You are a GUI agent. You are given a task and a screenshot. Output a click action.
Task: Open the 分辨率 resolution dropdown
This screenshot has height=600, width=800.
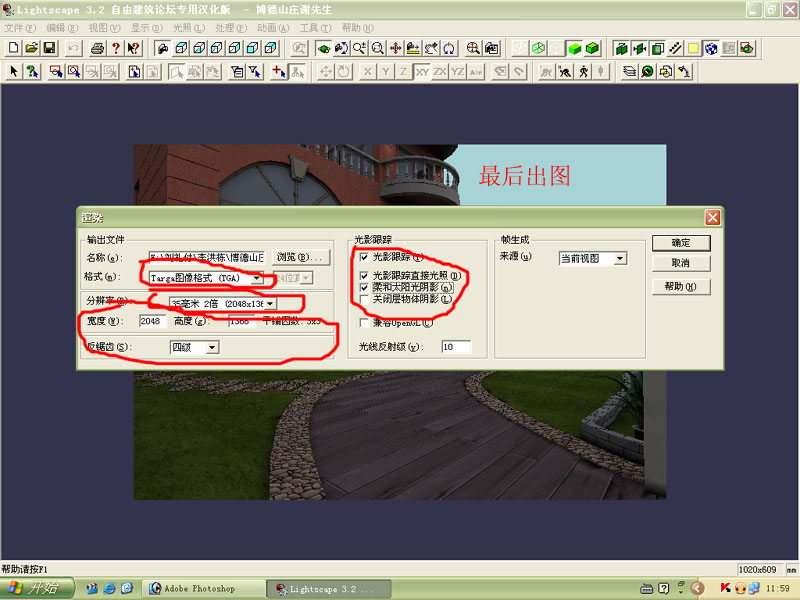point(270,304)
